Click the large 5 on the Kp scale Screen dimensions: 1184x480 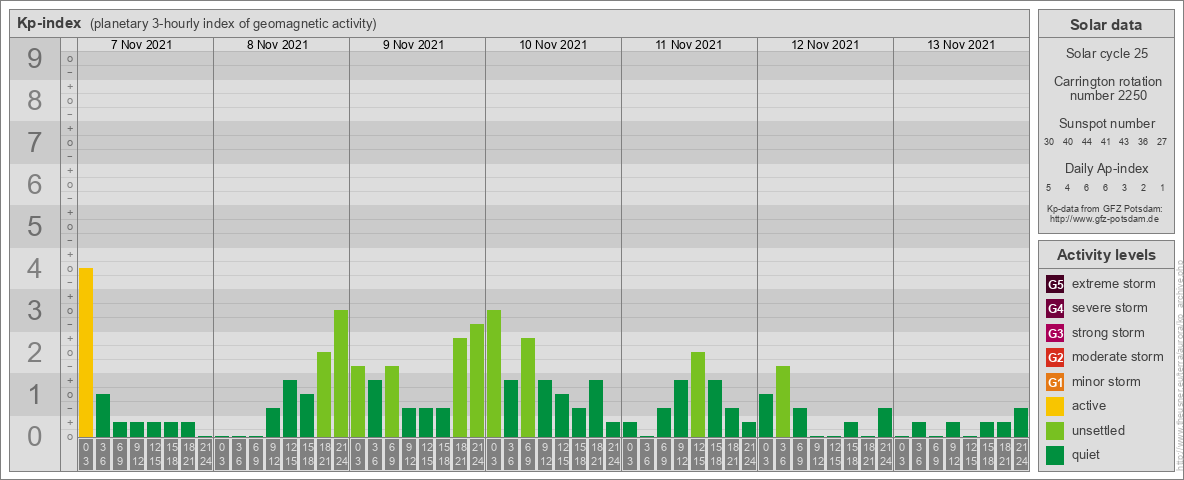click(x=35, y=226)
